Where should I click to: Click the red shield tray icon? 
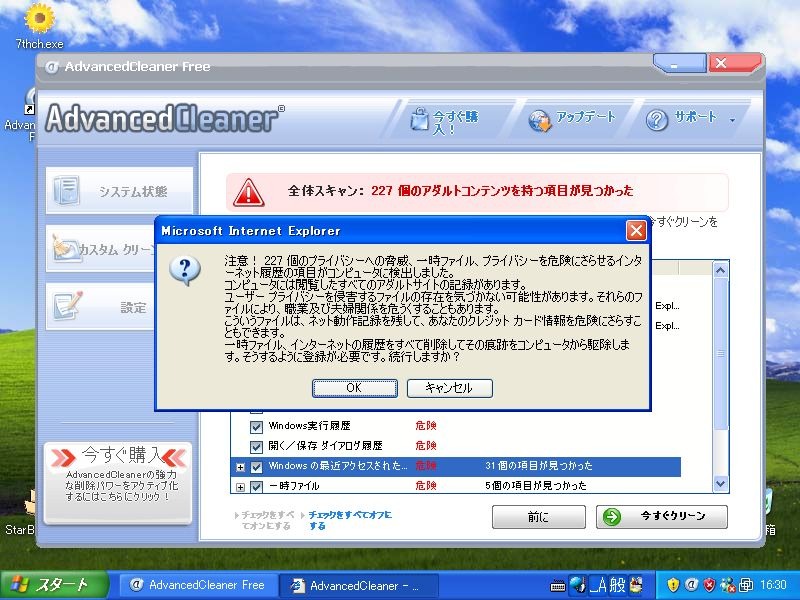tap(709, 585)
